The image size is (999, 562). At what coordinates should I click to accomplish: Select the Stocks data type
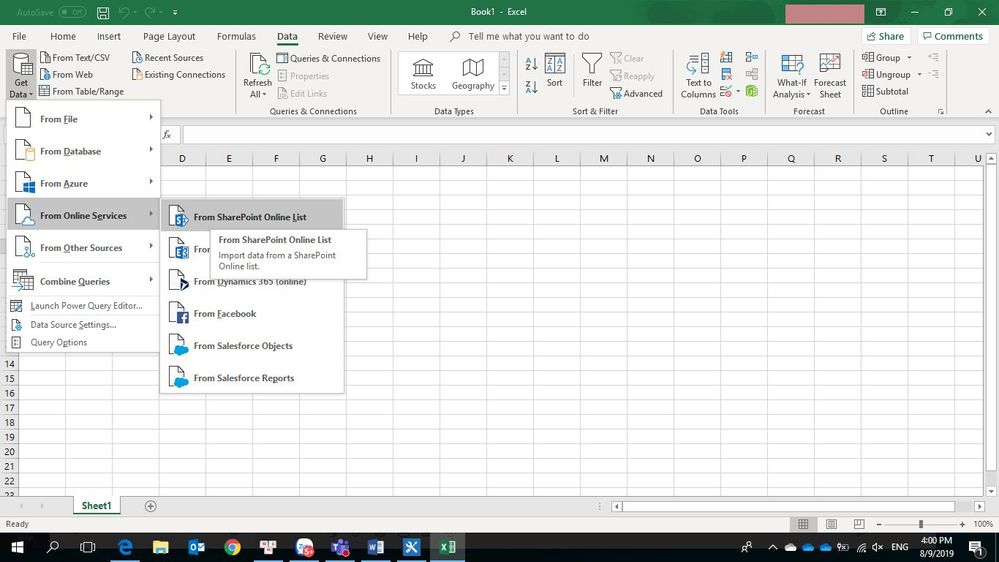[423, 74]
